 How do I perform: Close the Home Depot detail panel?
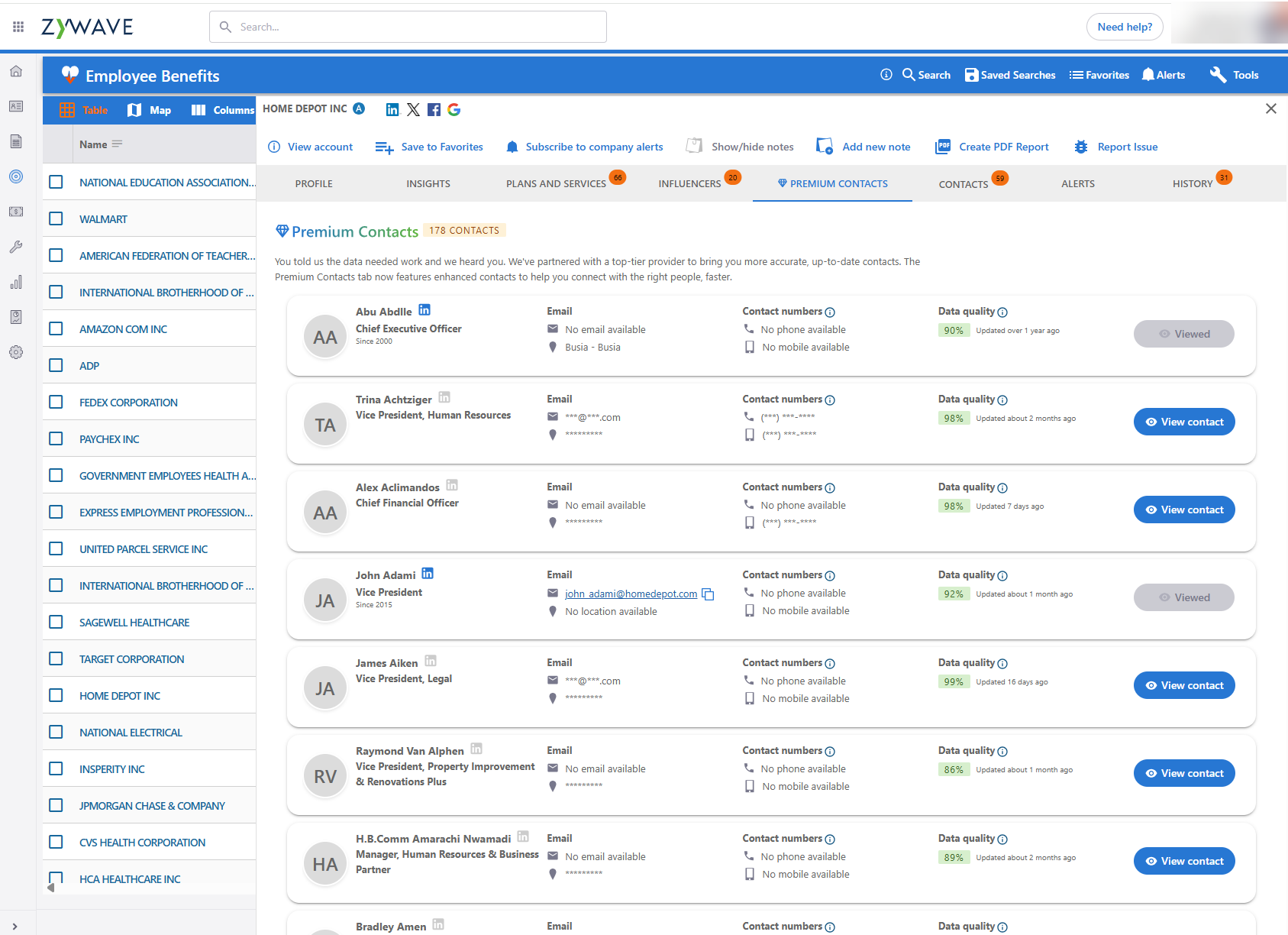1271,108
